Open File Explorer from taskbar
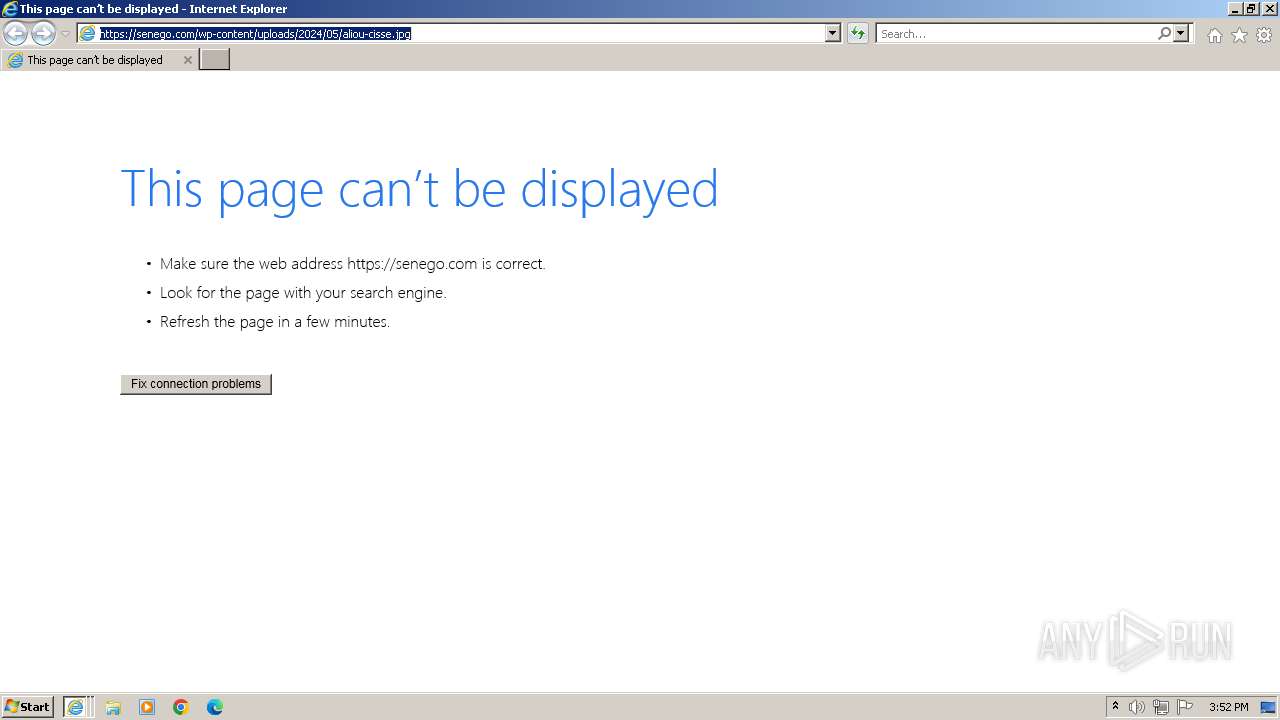The image size is (1280, 720). coord(113,707)
